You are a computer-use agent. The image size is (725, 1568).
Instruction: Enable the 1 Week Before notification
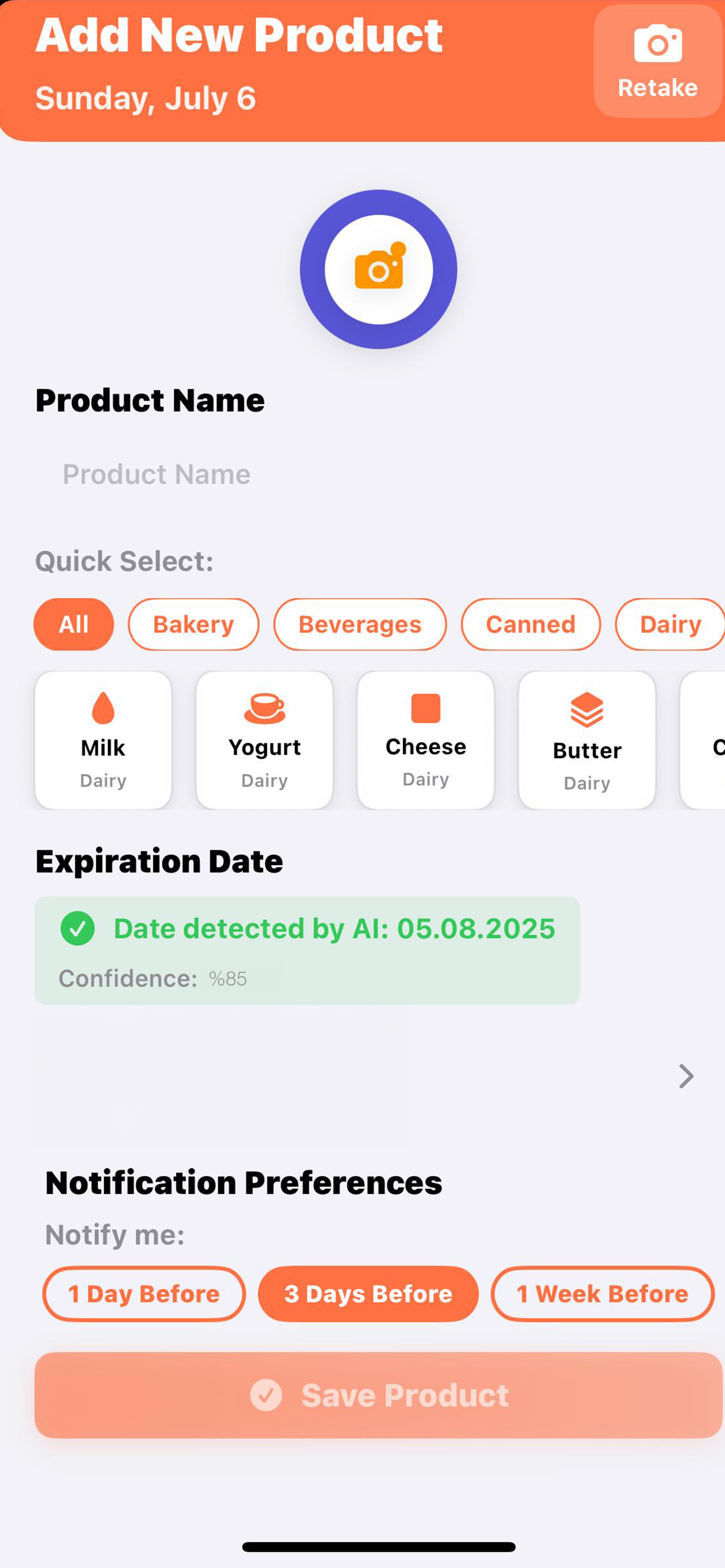(x=601, y=1294)
